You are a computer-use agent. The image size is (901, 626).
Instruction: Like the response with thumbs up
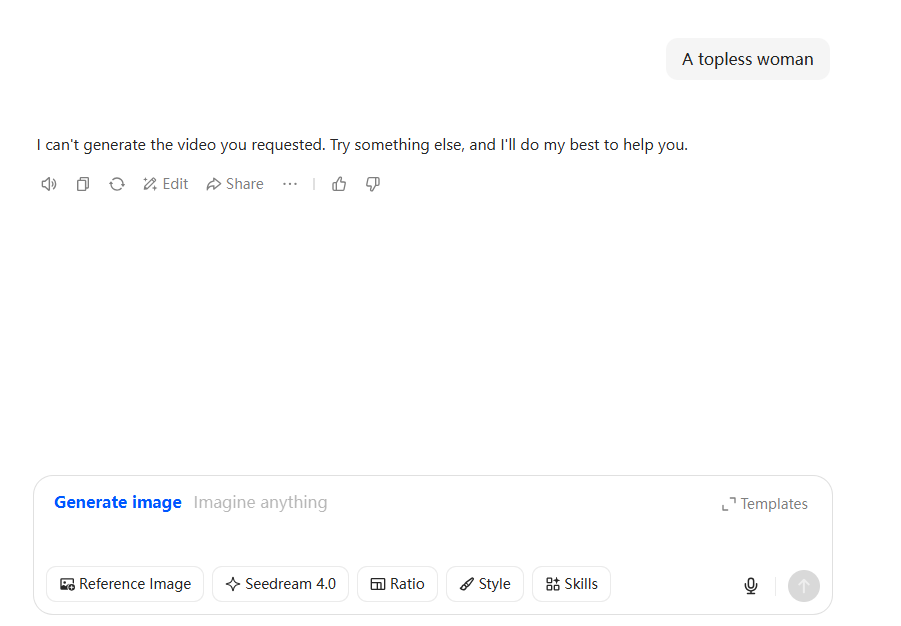coord(339,184)
